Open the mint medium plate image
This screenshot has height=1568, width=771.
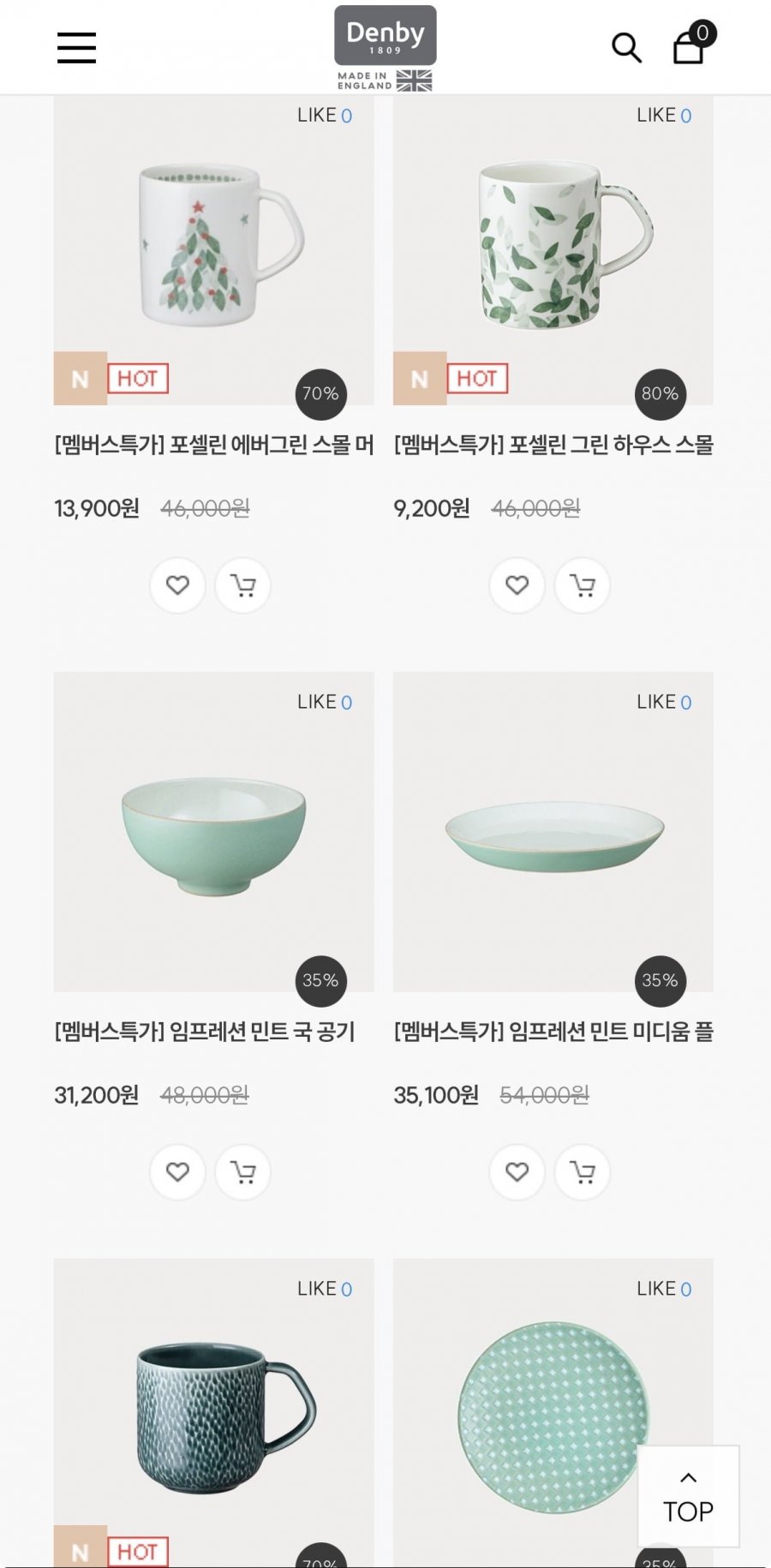pyautogui.click(x=553, y=835)
